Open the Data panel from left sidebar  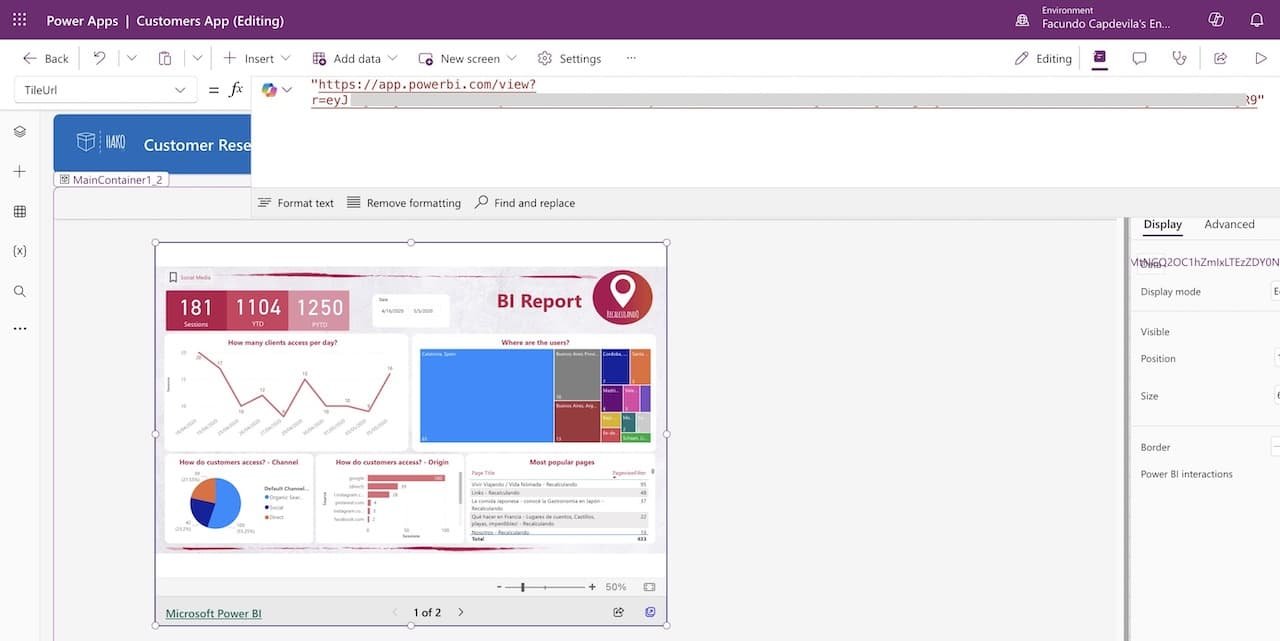pos(19,211)
